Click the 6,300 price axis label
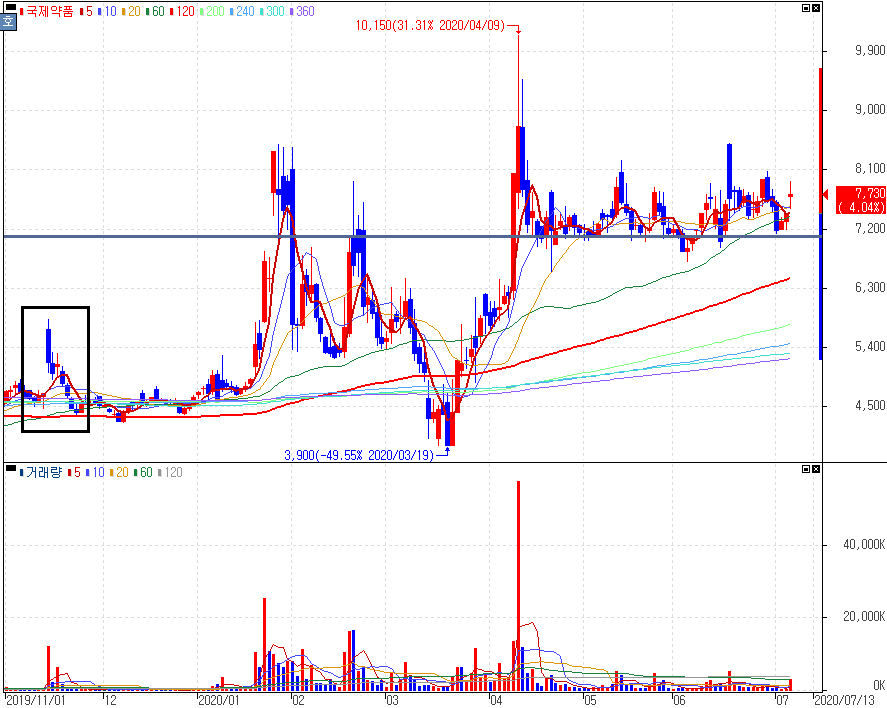887x708 pixels. (869, 287)
